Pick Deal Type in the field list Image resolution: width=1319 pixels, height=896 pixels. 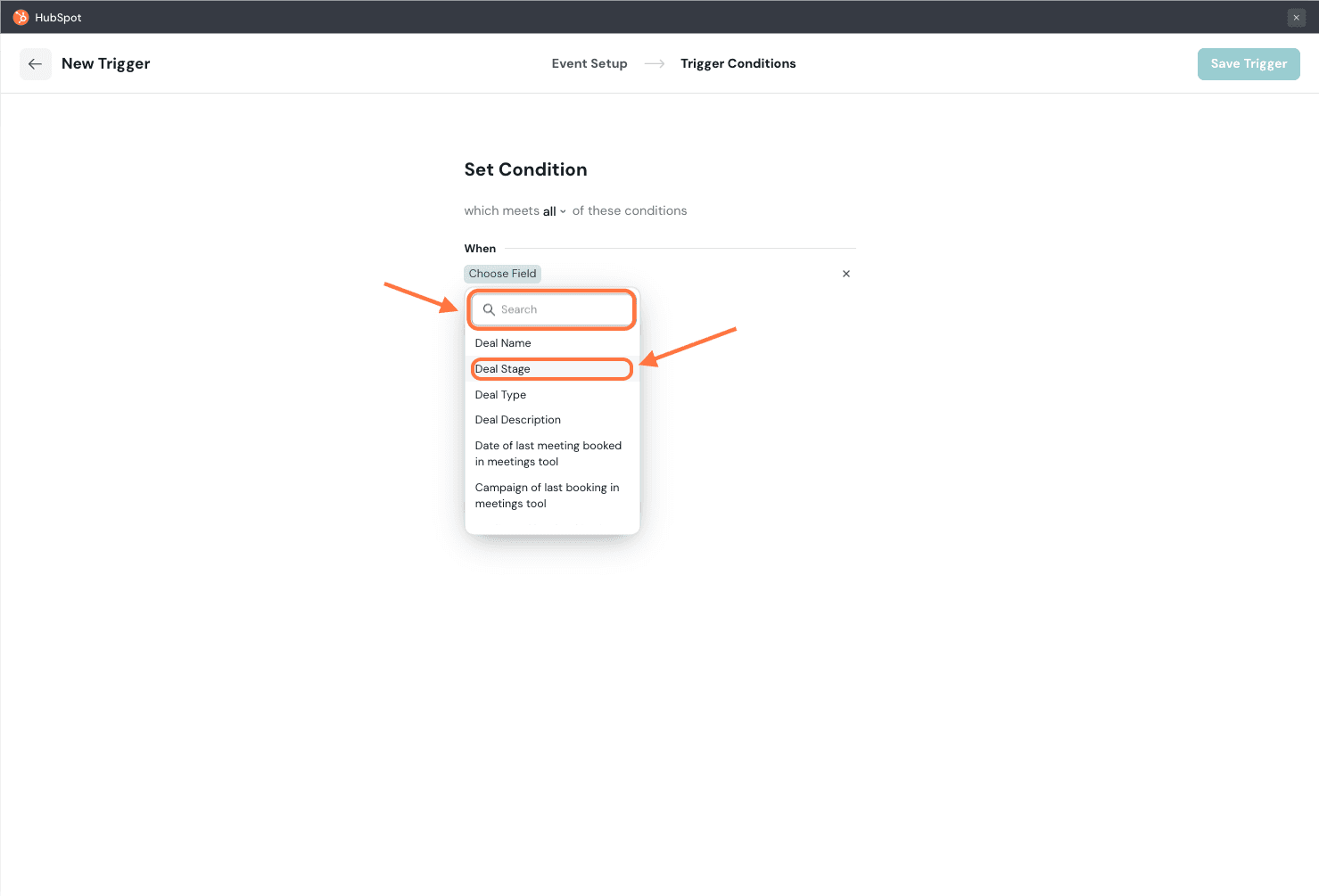(500, 395)
